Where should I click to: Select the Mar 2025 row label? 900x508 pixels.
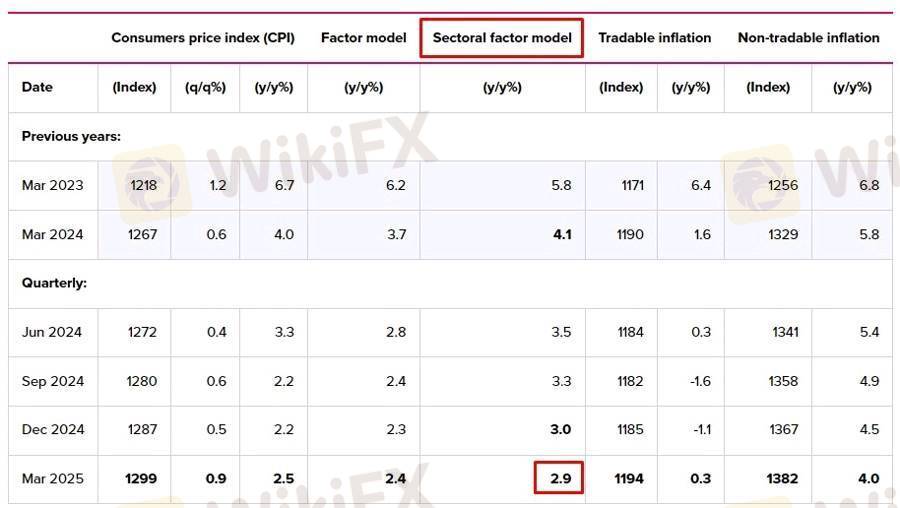pyautogui.click(x=52, y=478)
